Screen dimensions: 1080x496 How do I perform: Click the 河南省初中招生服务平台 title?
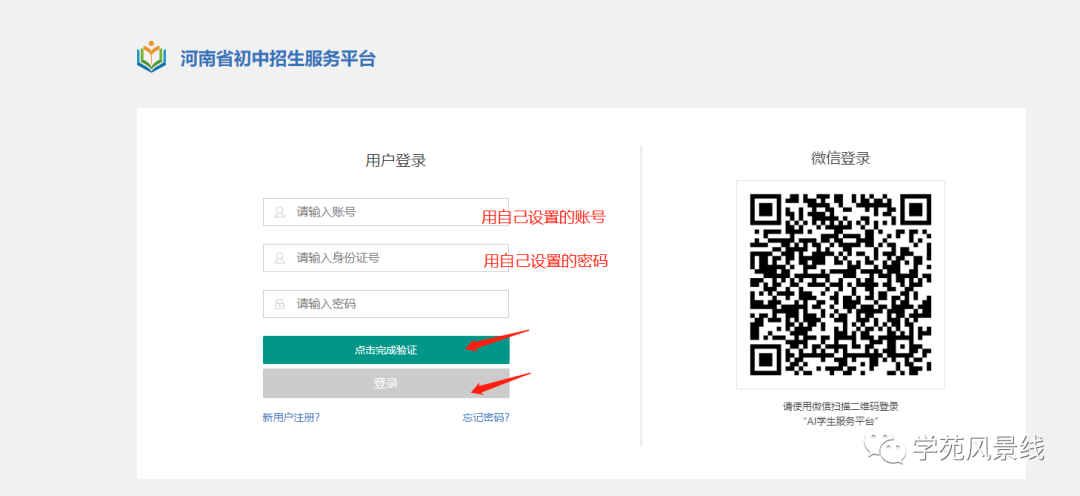[278, 59]
